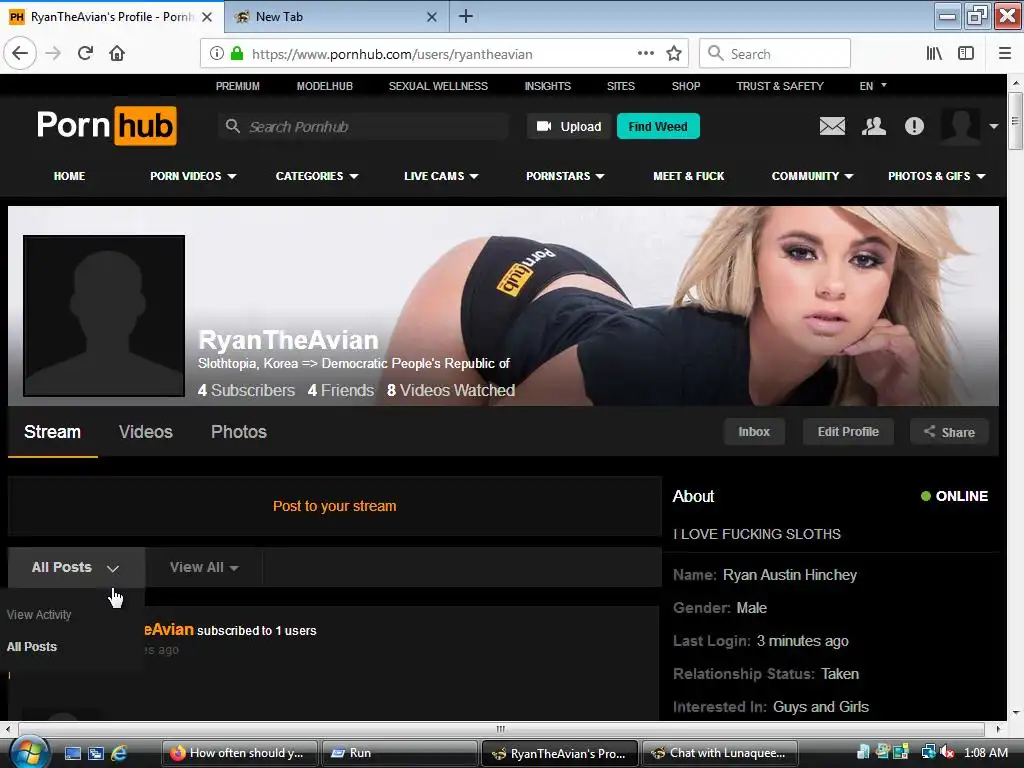
Task: Close the New Tab tab
Action: point(432,17)
